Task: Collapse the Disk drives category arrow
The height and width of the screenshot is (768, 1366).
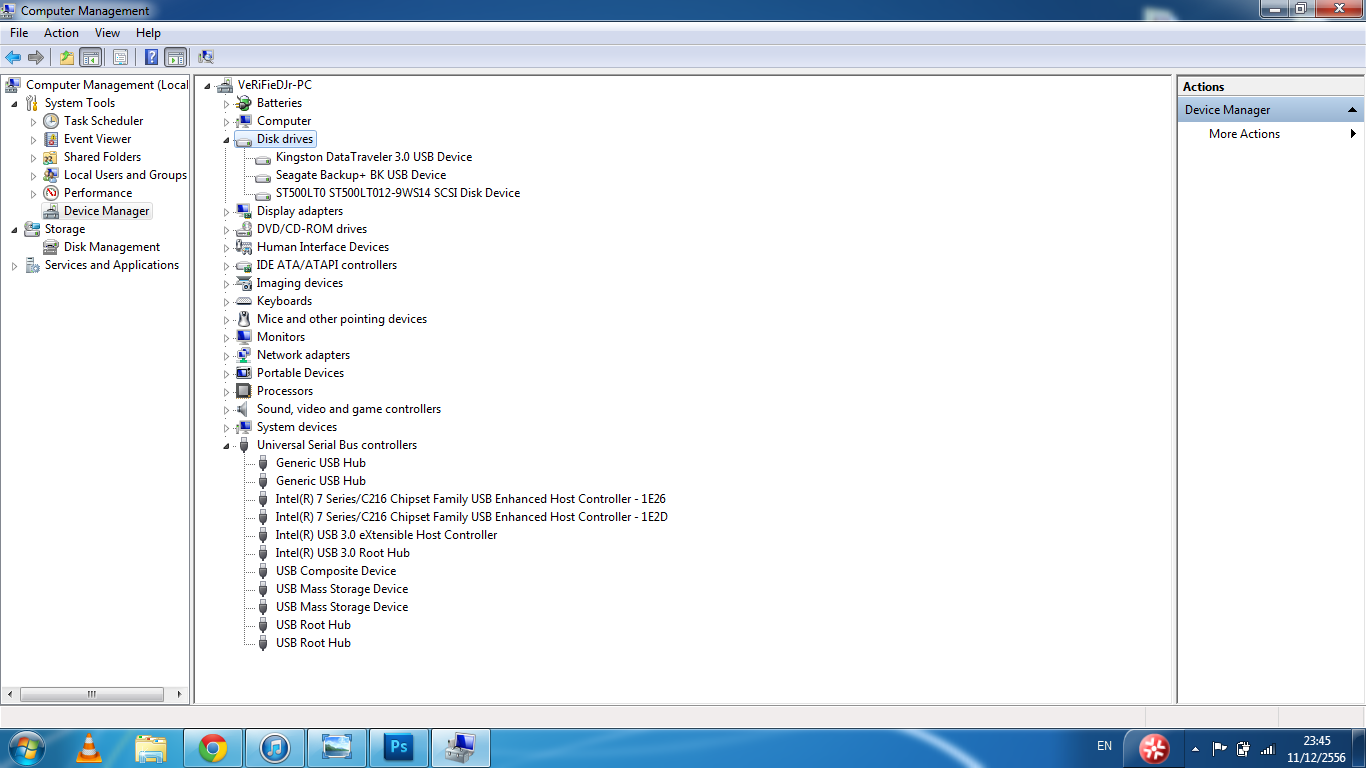Action: click(x=226, y=140)
